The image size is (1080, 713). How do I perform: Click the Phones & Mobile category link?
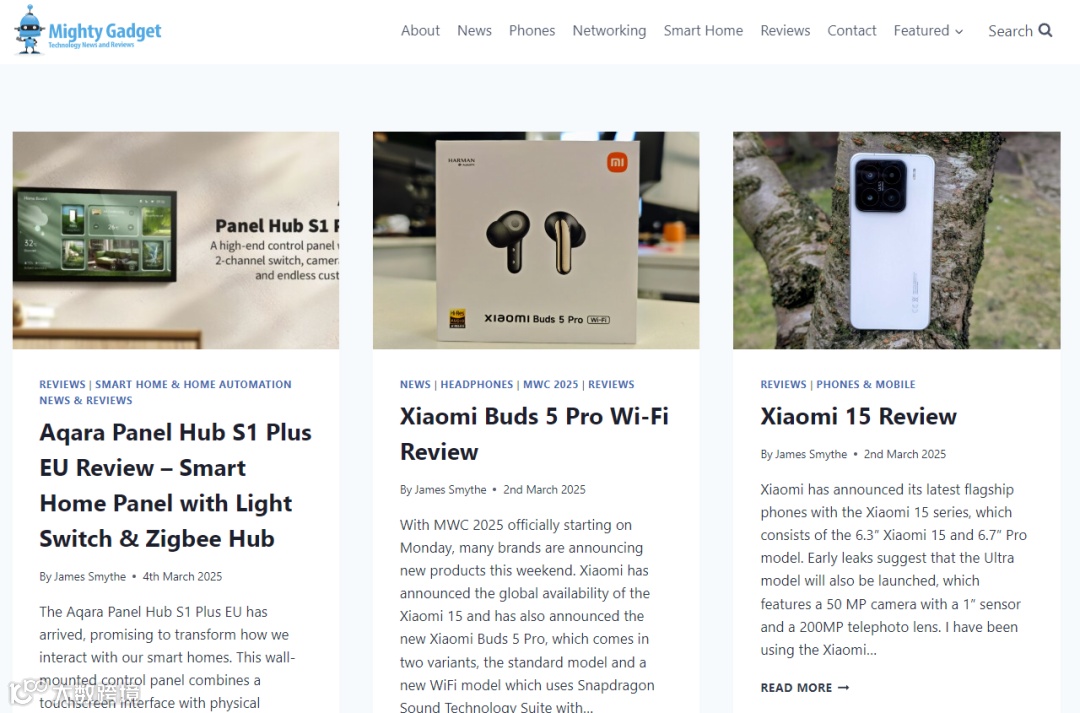pyautogui.click(x=866, y=384)
